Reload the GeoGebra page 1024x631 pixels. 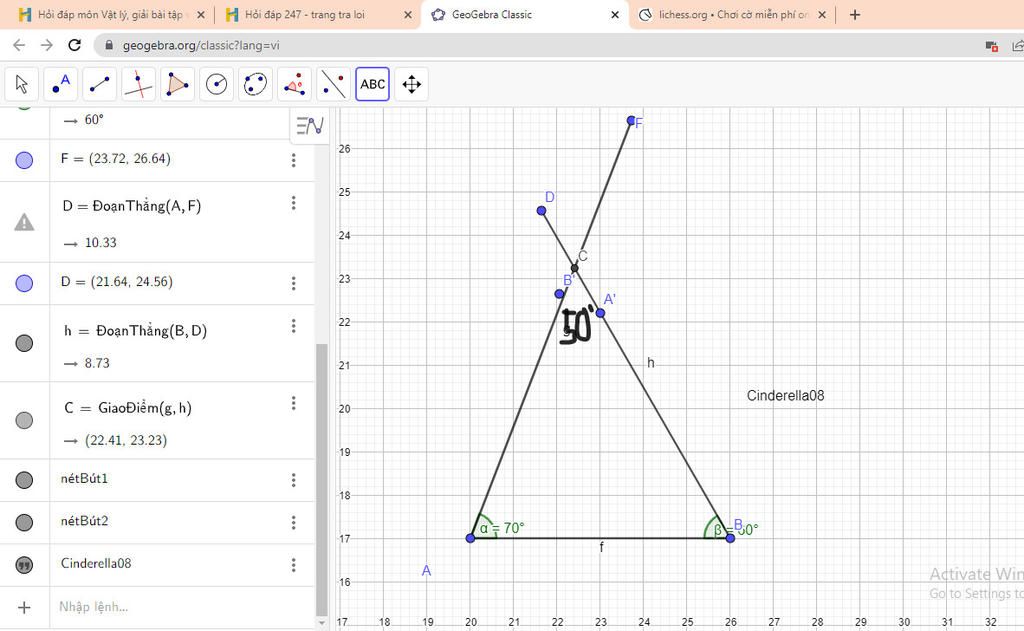point(74,45)
